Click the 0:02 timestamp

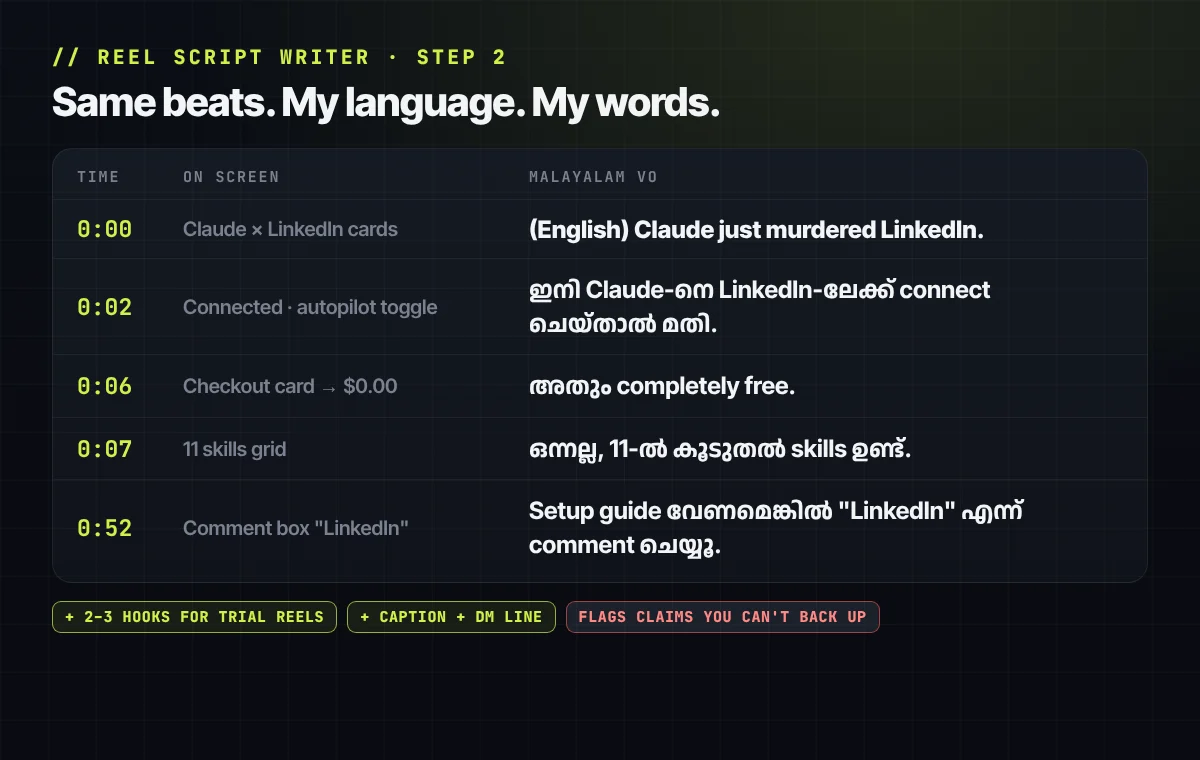(x=104, y=307)
